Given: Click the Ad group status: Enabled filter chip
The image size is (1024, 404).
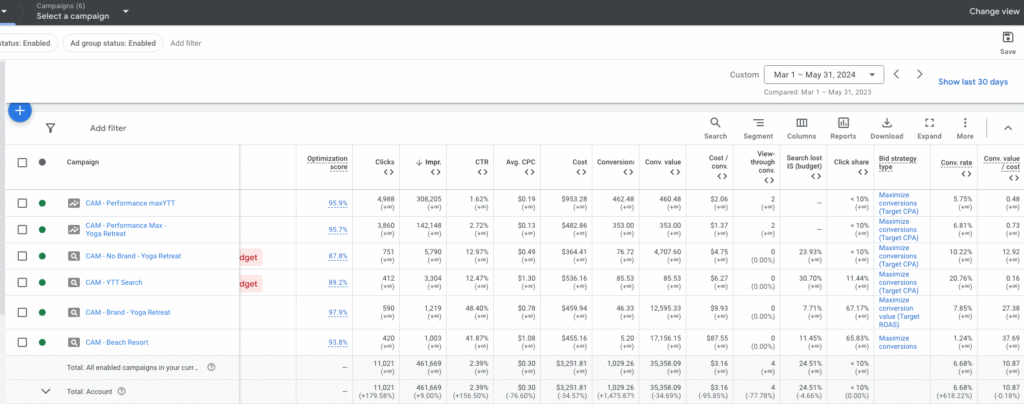Looking at the screenshot, I should point(113,43).
